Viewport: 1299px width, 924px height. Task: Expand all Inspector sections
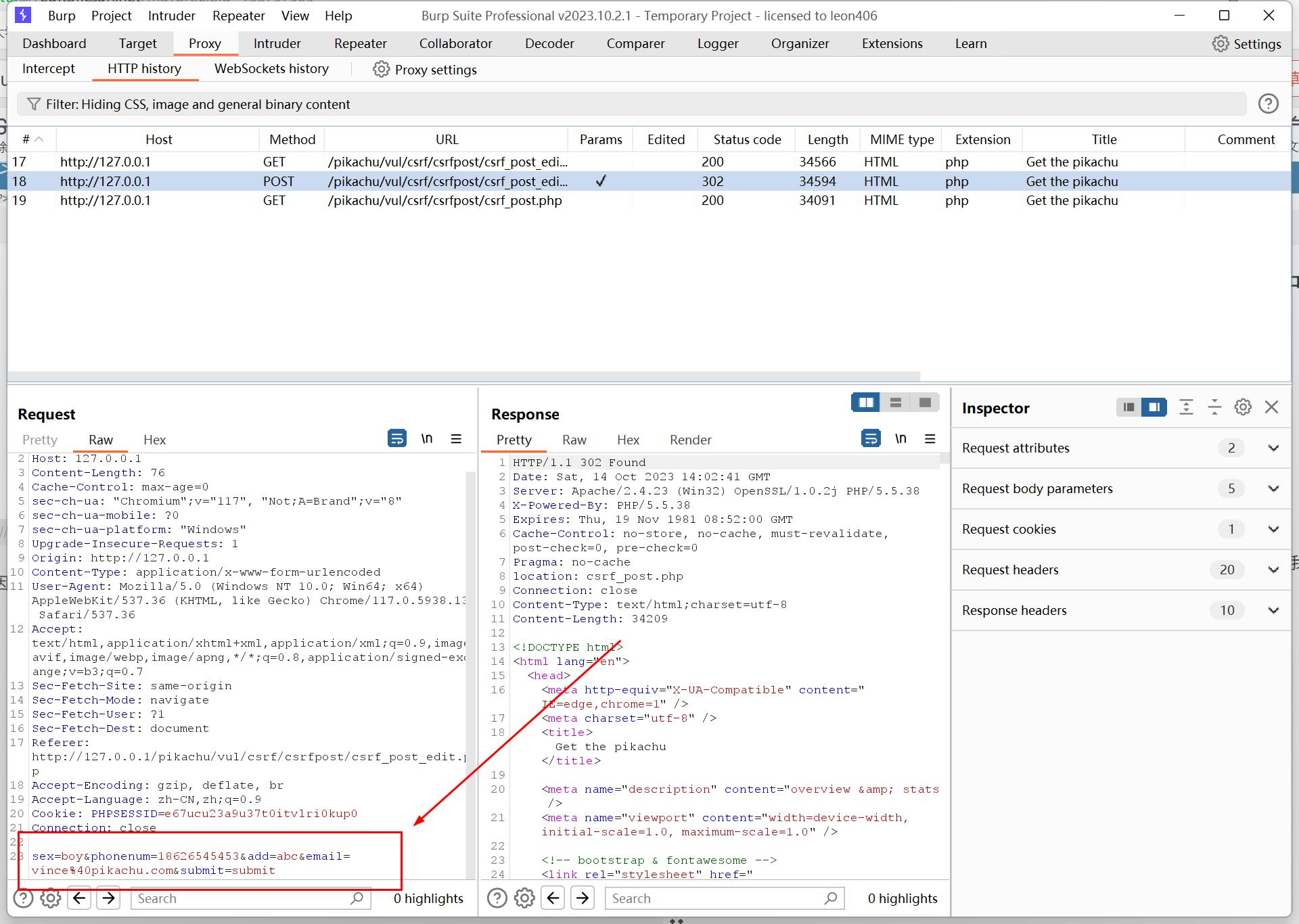click(x=1186, y=407)
